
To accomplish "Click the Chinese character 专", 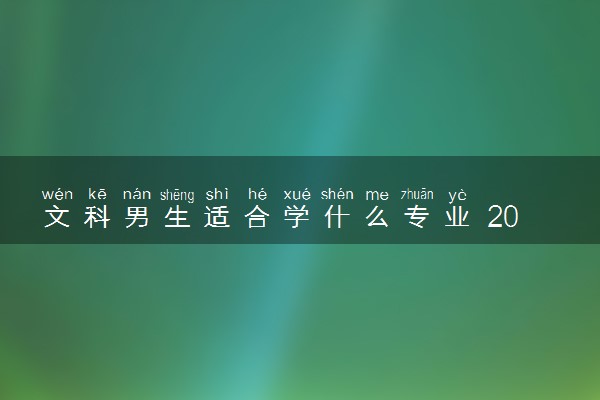I will pos(417,217).
